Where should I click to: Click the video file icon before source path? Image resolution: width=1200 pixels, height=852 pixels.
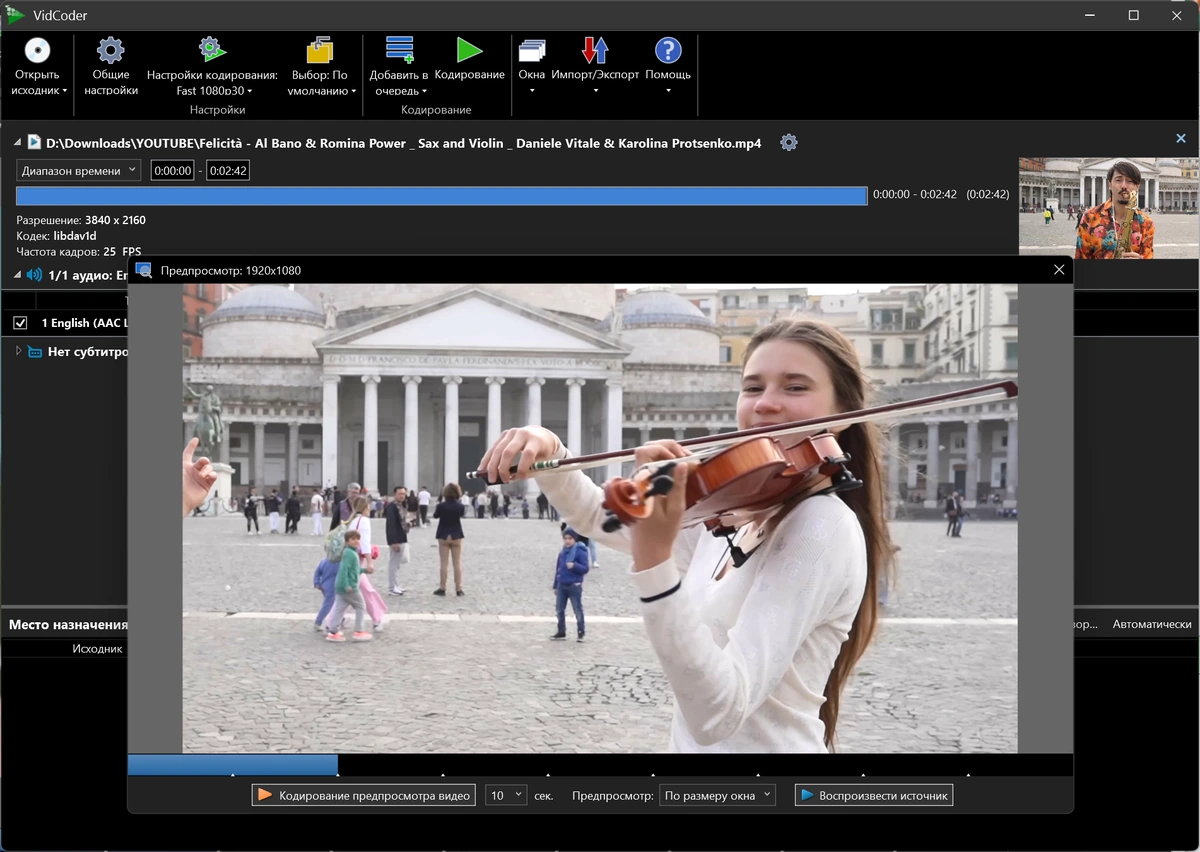pos(34,142)
